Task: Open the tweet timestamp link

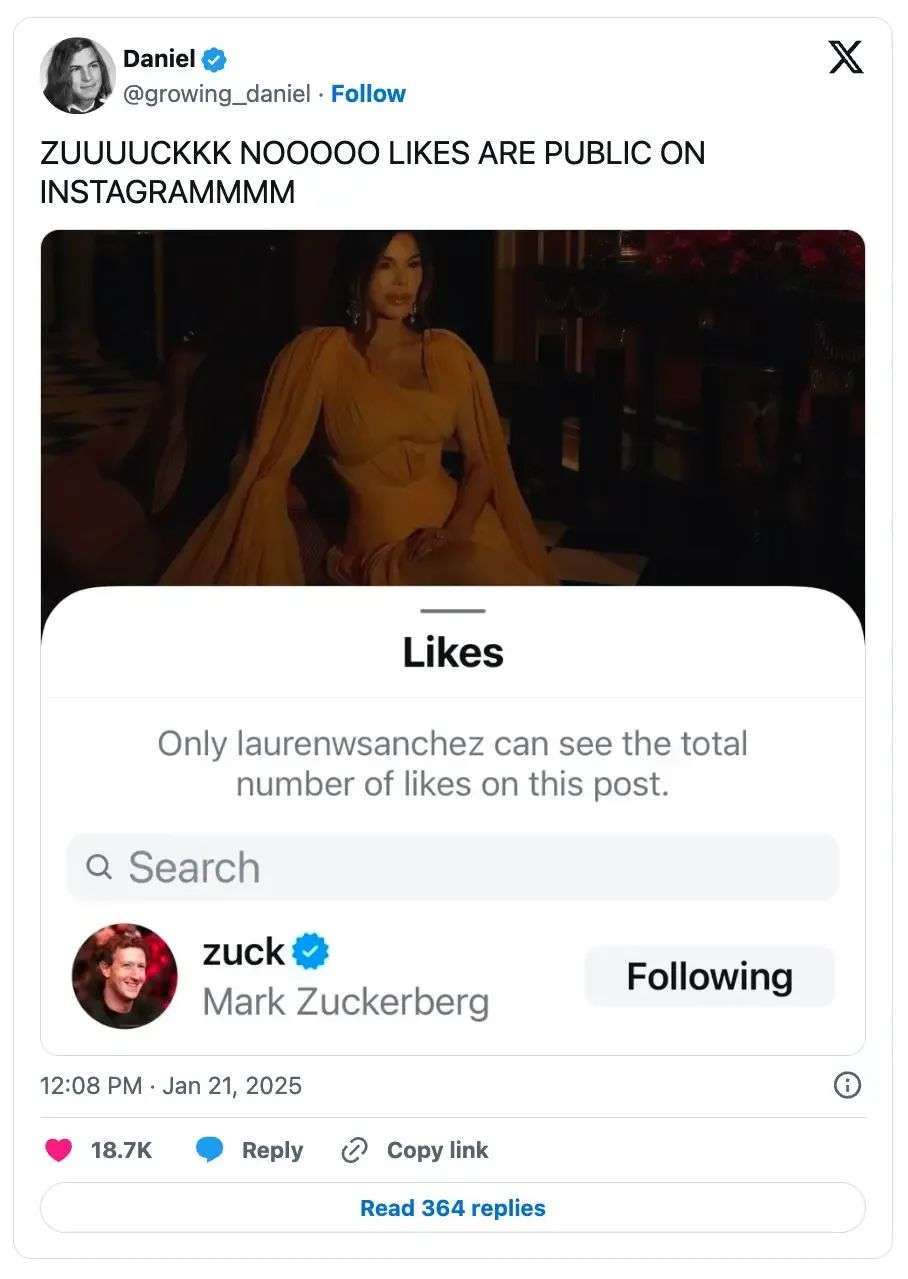Action: point(171,1085)
